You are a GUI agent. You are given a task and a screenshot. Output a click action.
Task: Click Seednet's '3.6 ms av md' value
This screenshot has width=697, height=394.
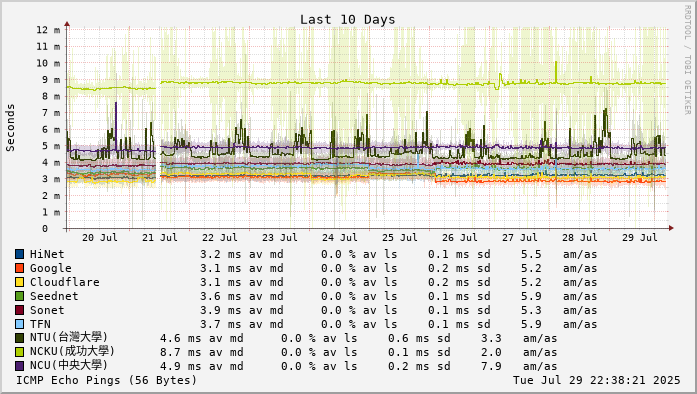point(241,296)
